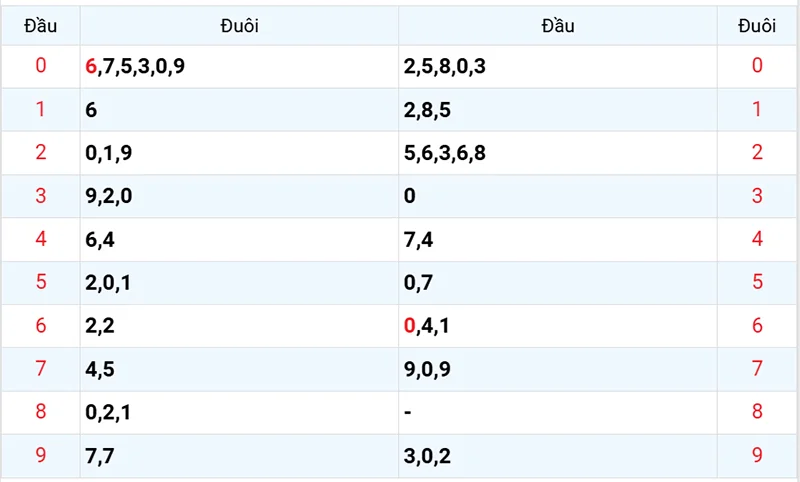
Task: Click the 9,0,9 cell
Action: point(427,368)
